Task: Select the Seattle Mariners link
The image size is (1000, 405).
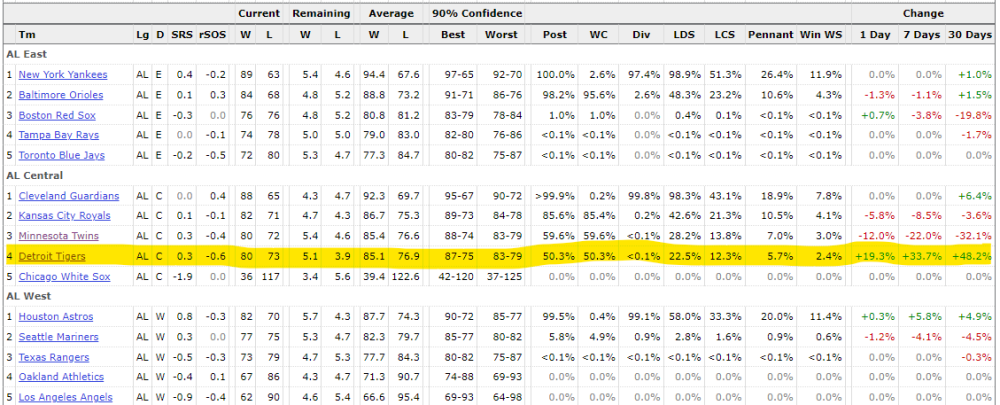Action: pyautogui.click(x=58, y=337)
